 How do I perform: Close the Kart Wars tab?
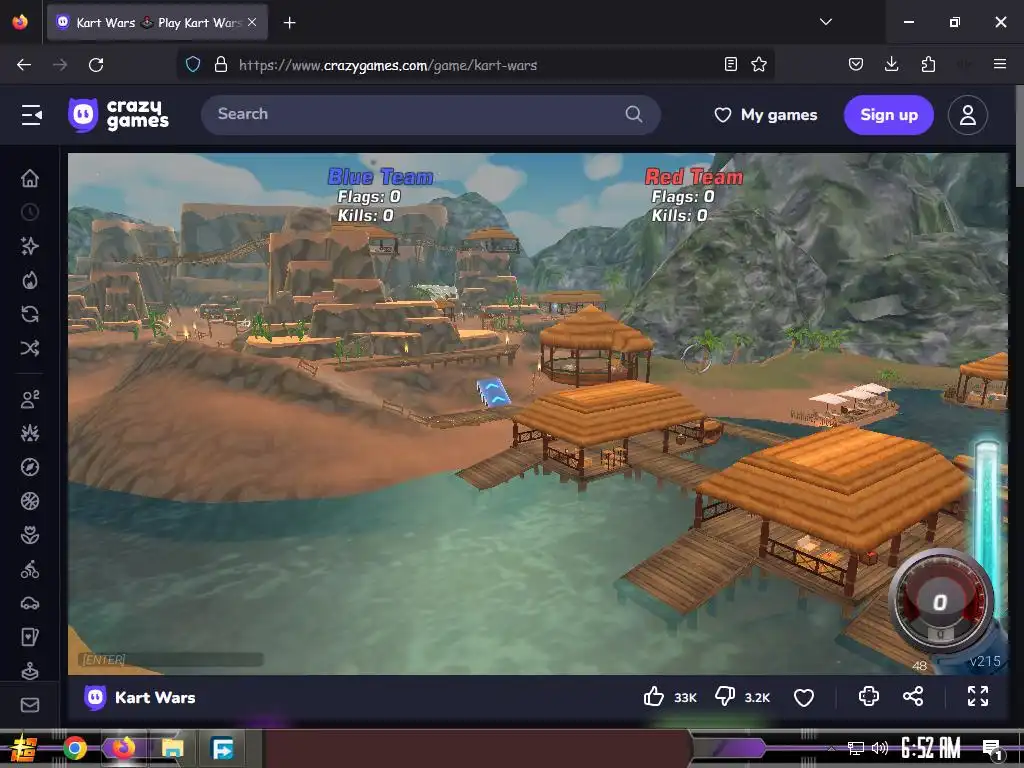click(x=252, y=22)
